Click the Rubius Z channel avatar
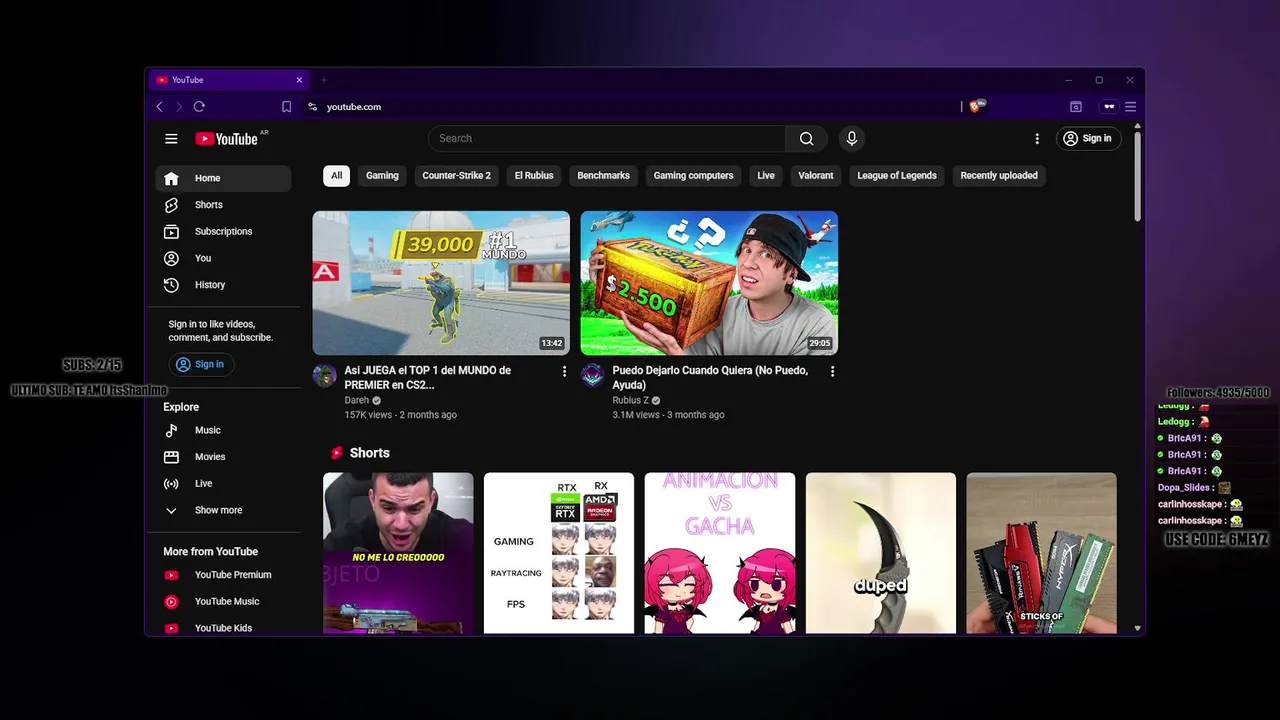 [x=592, y=376]
